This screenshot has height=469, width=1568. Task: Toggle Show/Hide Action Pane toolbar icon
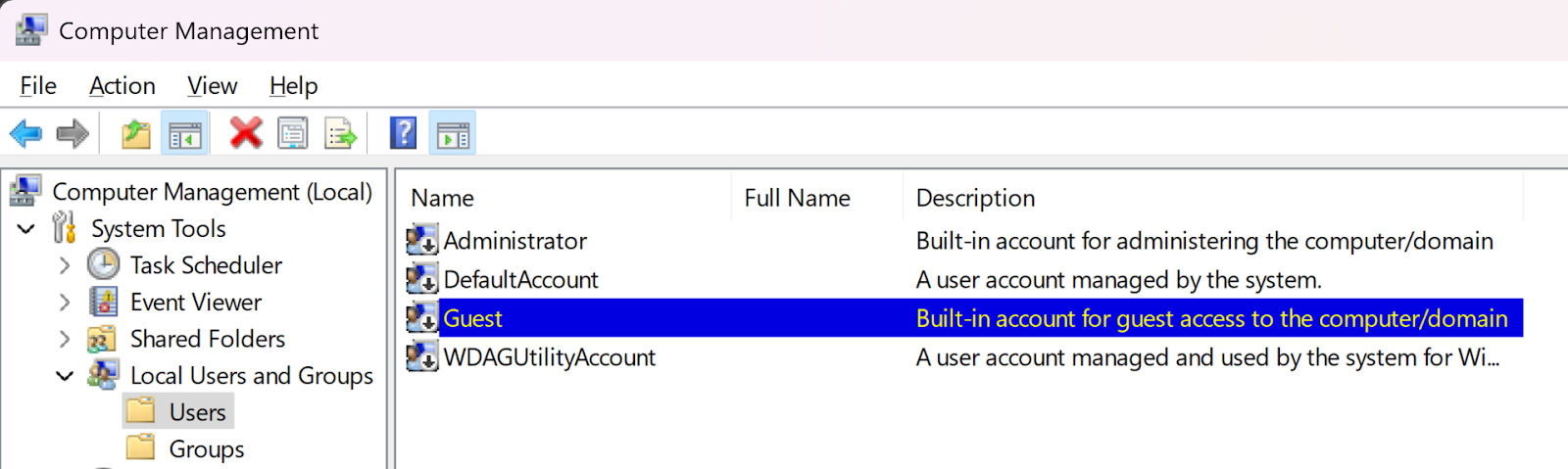(453, 133)
